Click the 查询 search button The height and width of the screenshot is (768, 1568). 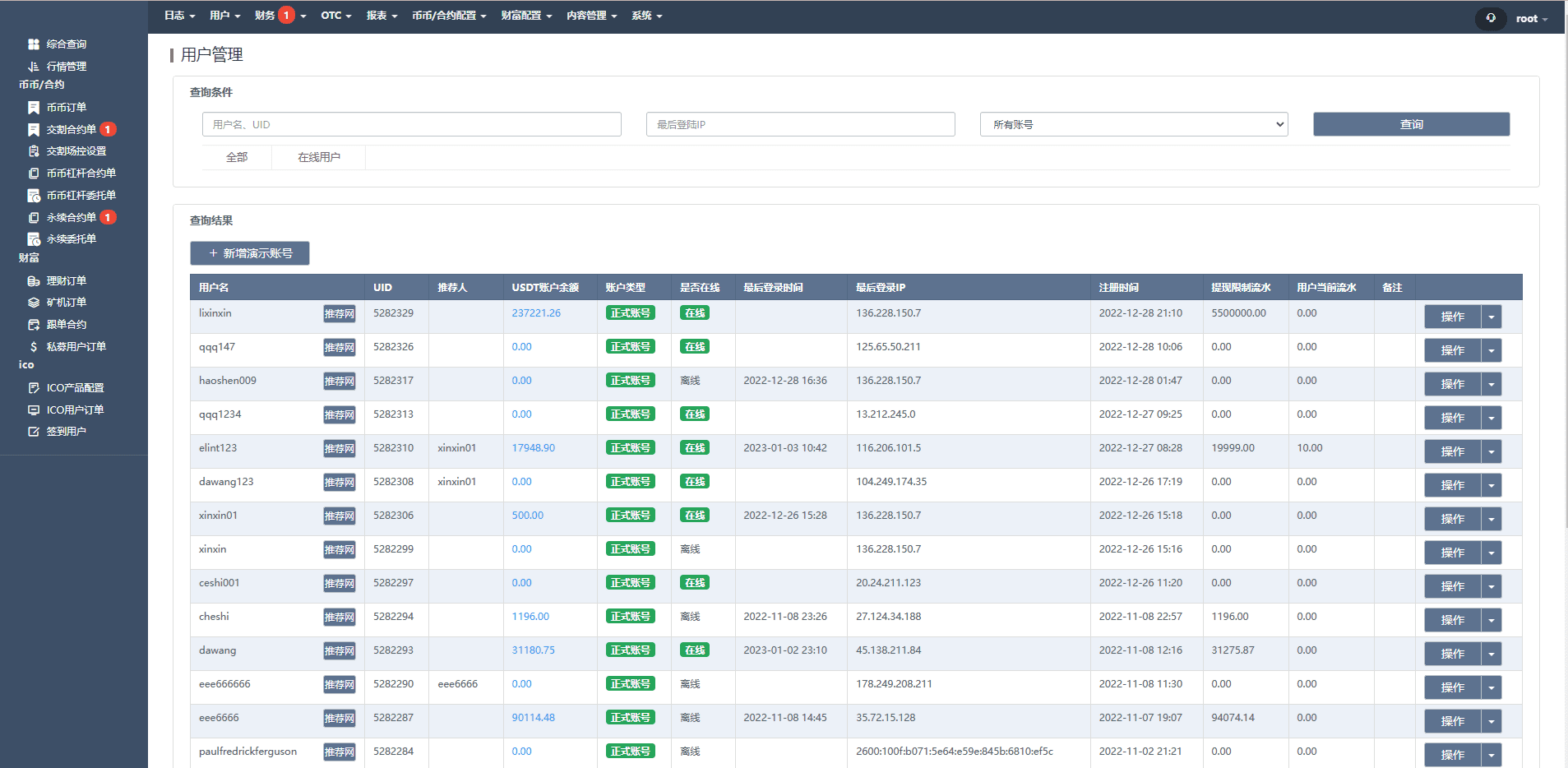pos(1411,124)
